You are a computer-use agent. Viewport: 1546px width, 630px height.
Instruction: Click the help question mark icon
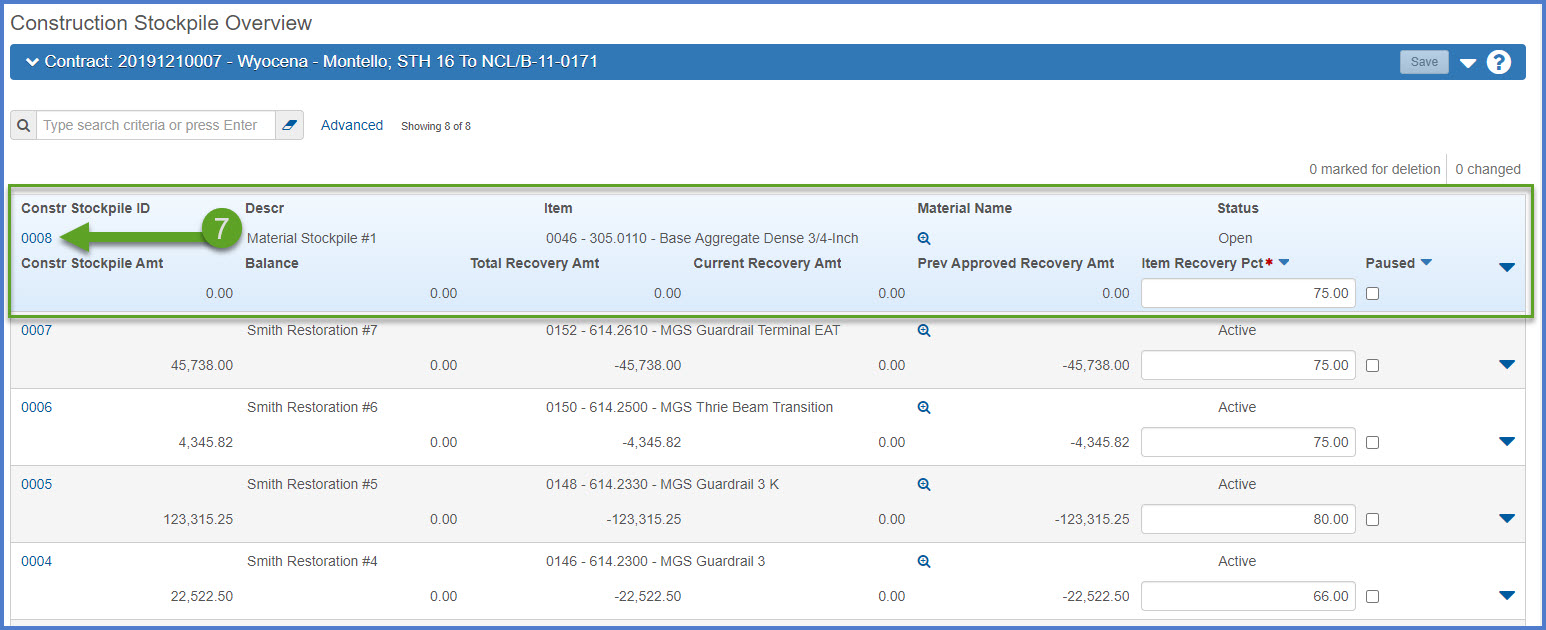coord(1498,62)
